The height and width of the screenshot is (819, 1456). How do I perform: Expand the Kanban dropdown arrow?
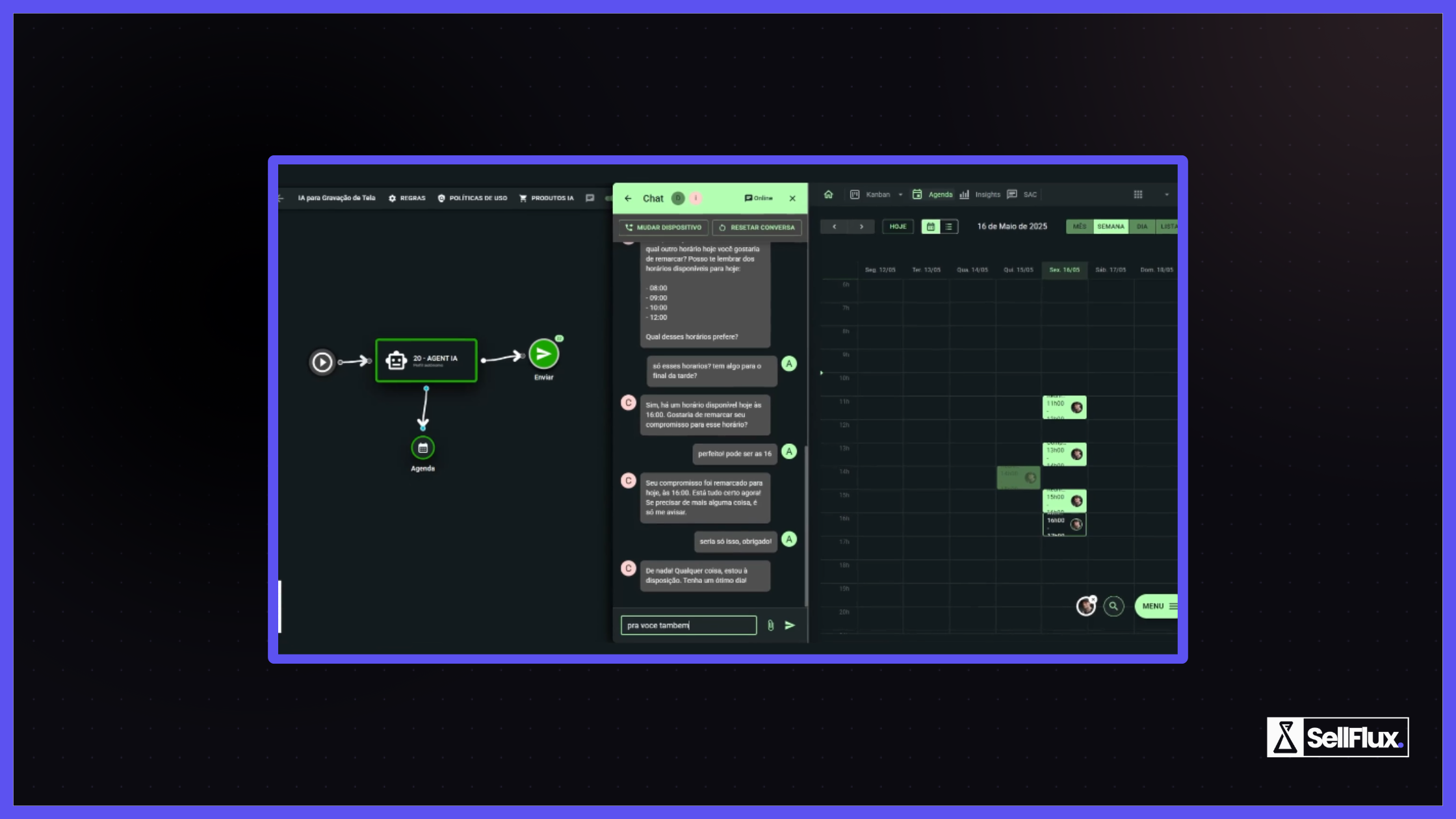[x=900, y=194]
